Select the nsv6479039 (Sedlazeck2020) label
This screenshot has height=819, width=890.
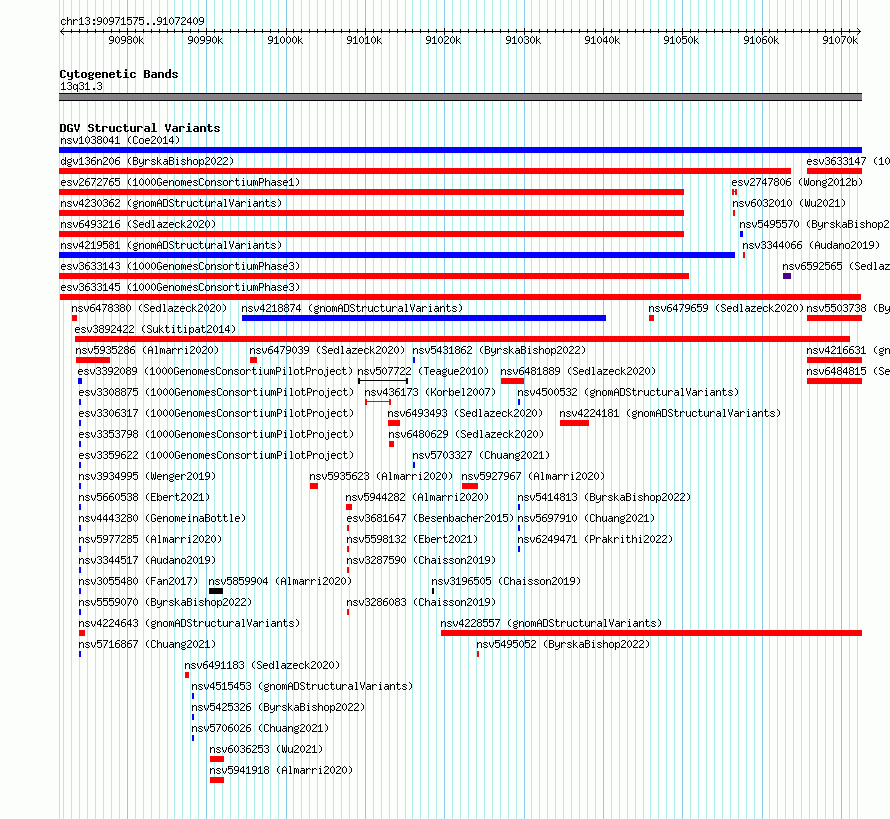tap(328, 350)
